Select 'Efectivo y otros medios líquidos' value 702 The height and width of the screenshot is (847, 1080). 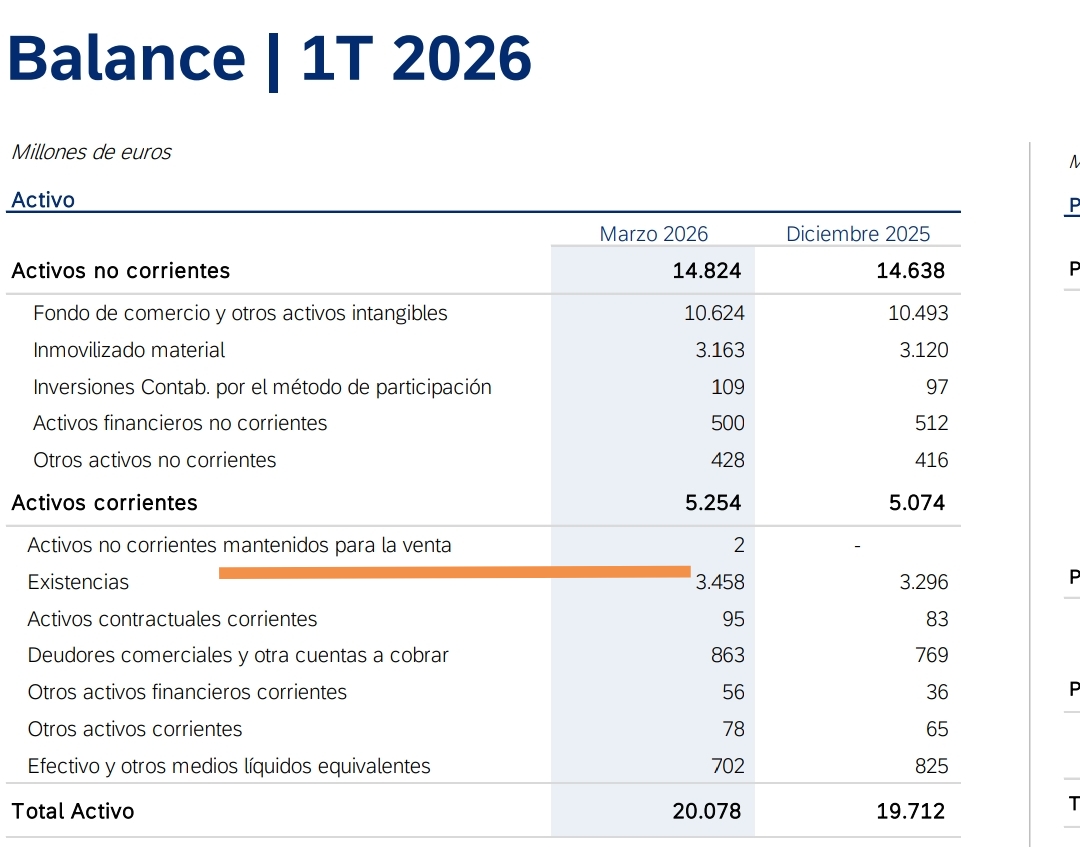tap(727, 766)
